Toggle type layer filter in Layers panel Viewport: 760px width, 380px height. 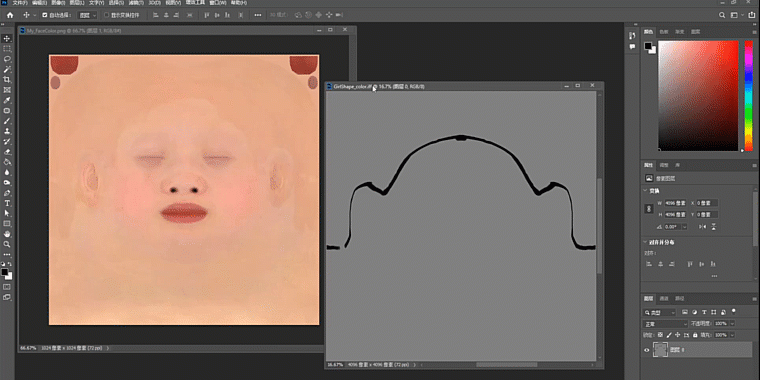coord(704,312)
